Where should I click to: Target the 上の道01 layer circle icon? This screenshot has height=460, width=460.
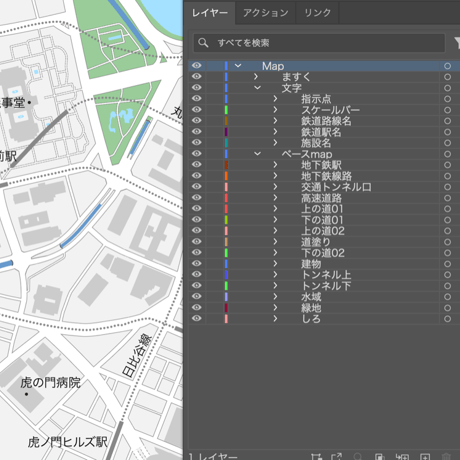(x=447, y=209)
